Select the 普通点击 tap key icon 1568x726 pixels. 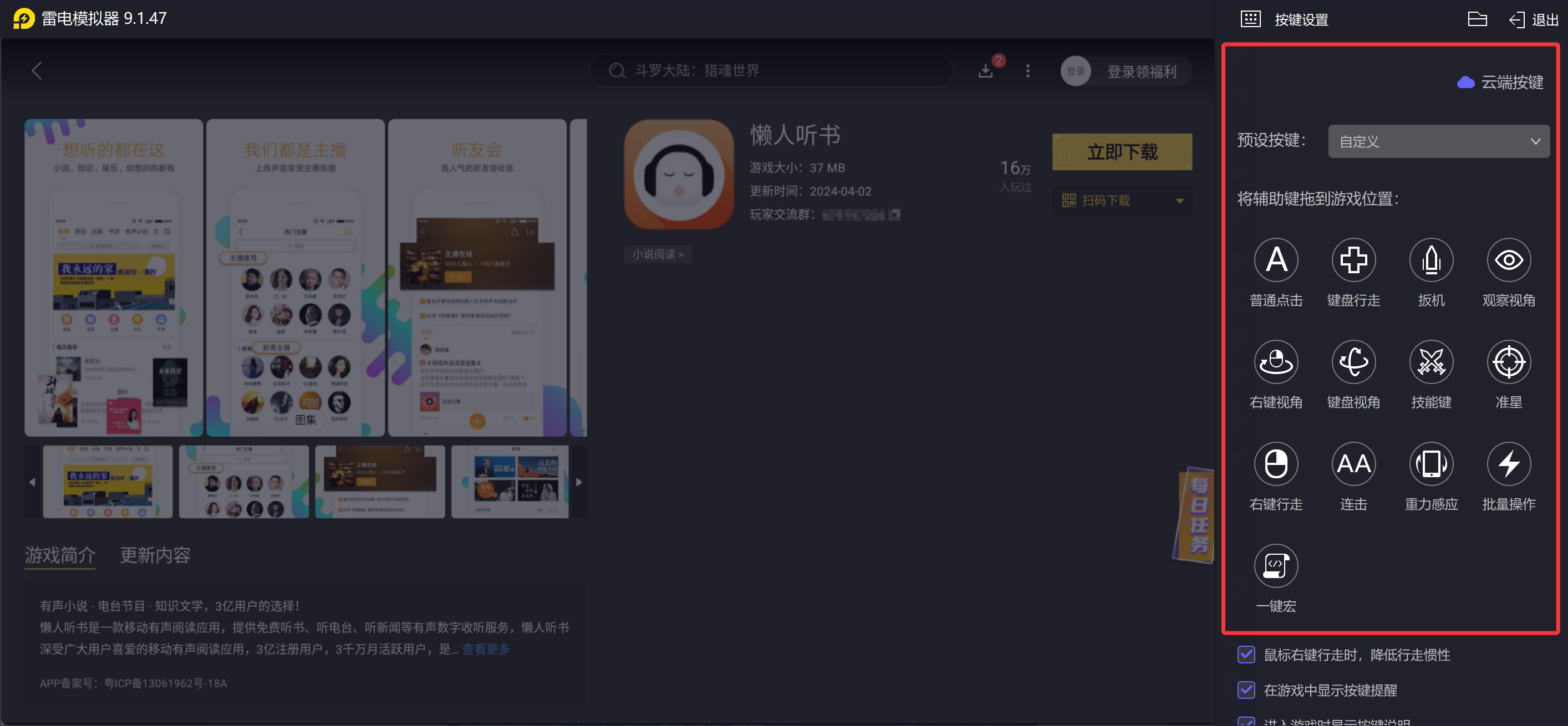pyautogui.click(x=1276, y=260)
